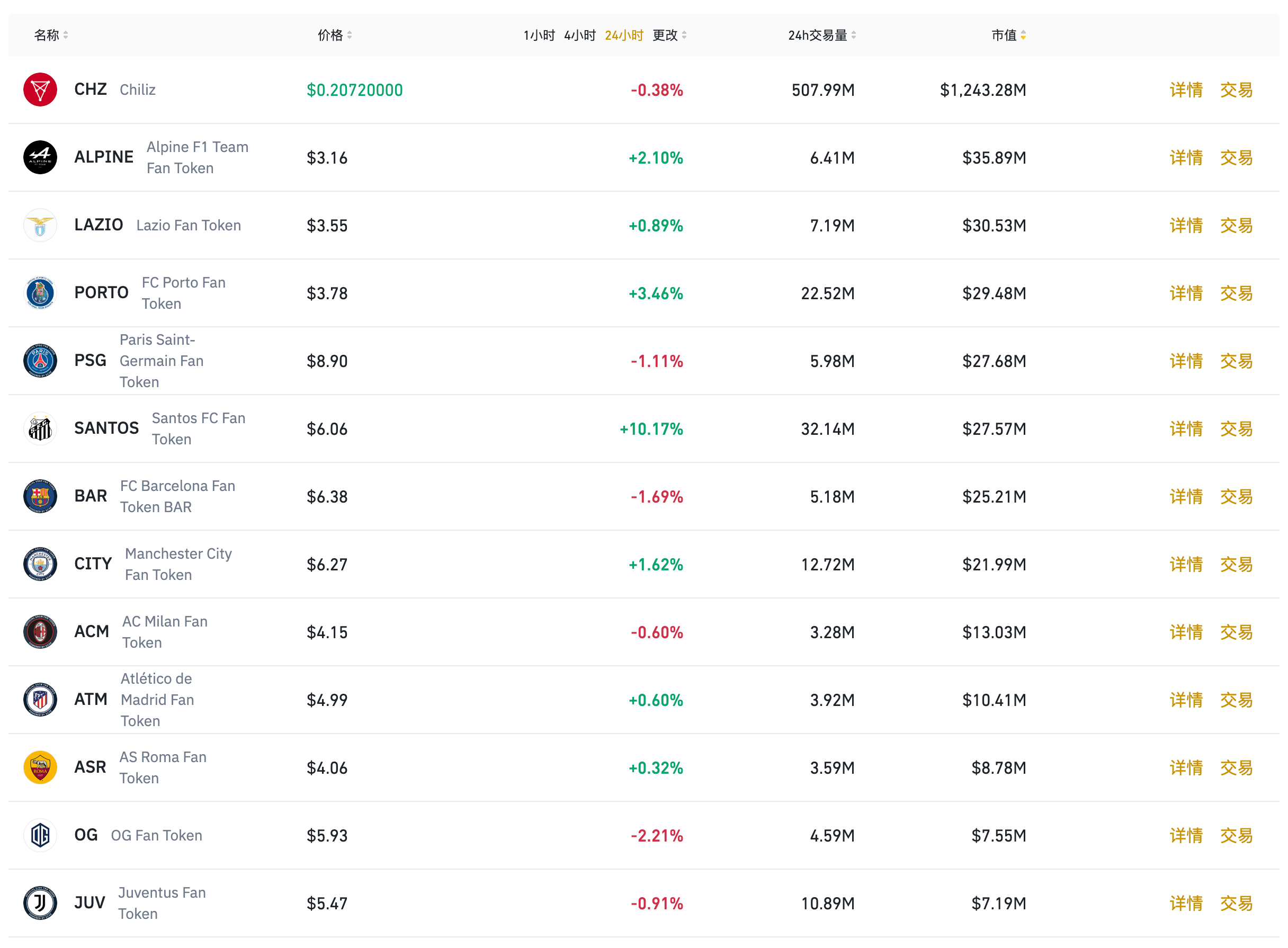1288x948 pixels.
Task: Open 详情 details for ALPINE
Action: click(x=1186, y=157)
